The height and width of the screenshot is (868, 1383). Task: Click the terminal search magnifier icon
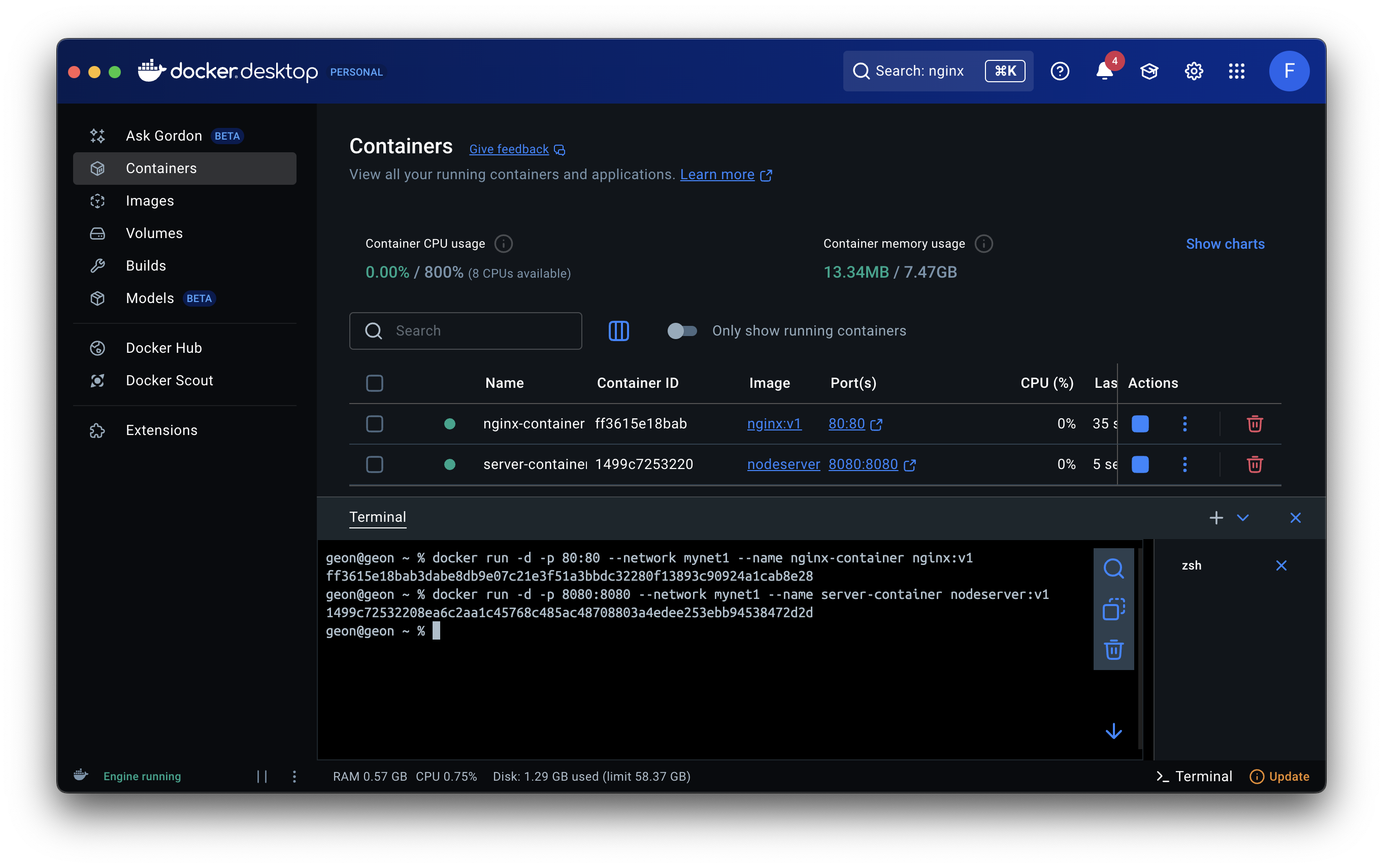pos(1113,569)
